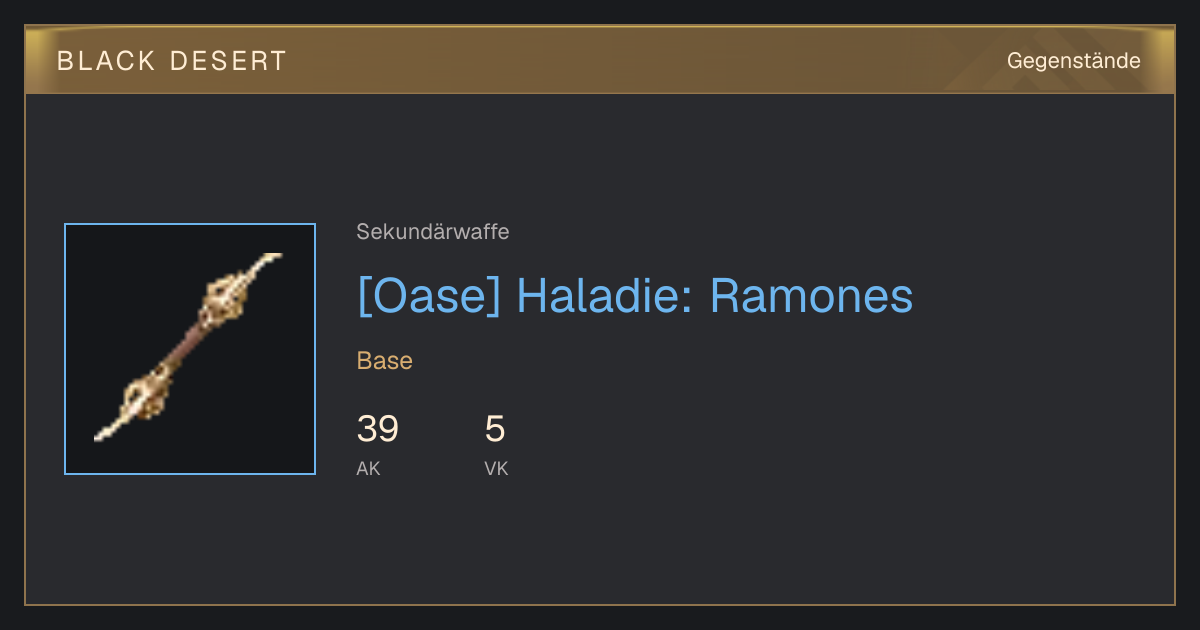Click the attack value 39

click(x=378, y=429)
